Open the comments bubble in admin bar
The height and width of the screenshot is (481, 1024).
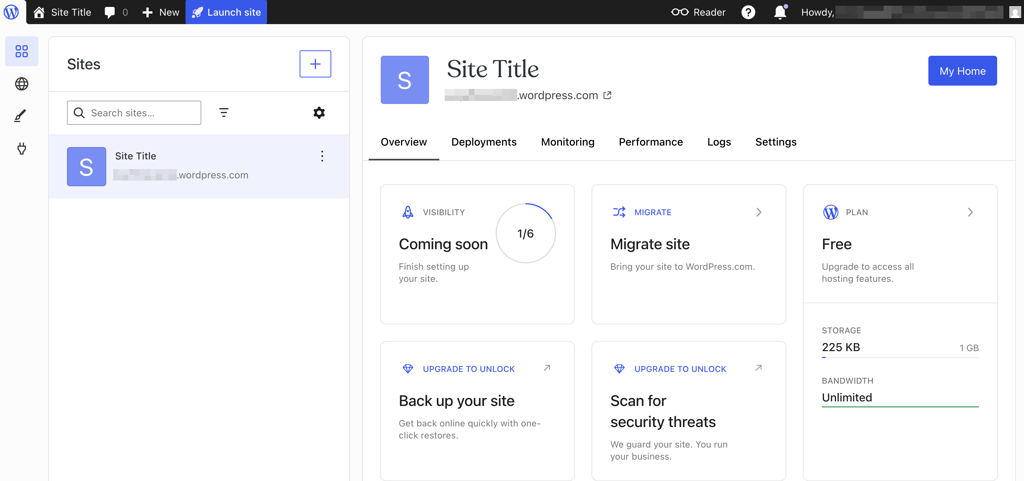[116, 12]
